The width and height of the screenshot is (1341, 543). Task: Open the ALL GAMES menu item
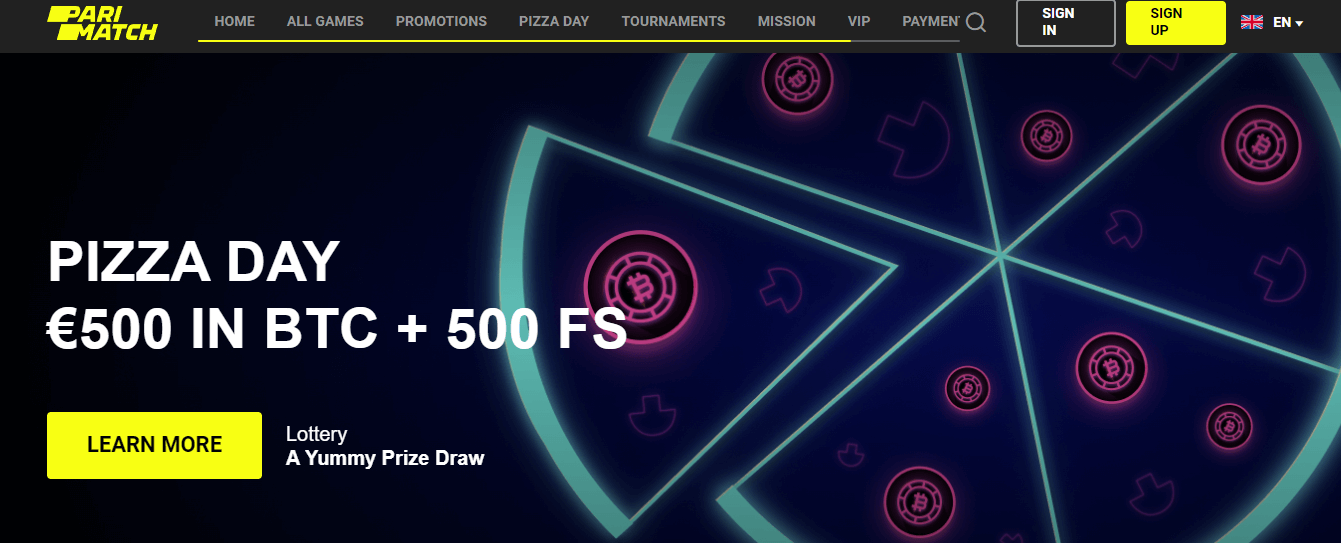tap(325, 21)
